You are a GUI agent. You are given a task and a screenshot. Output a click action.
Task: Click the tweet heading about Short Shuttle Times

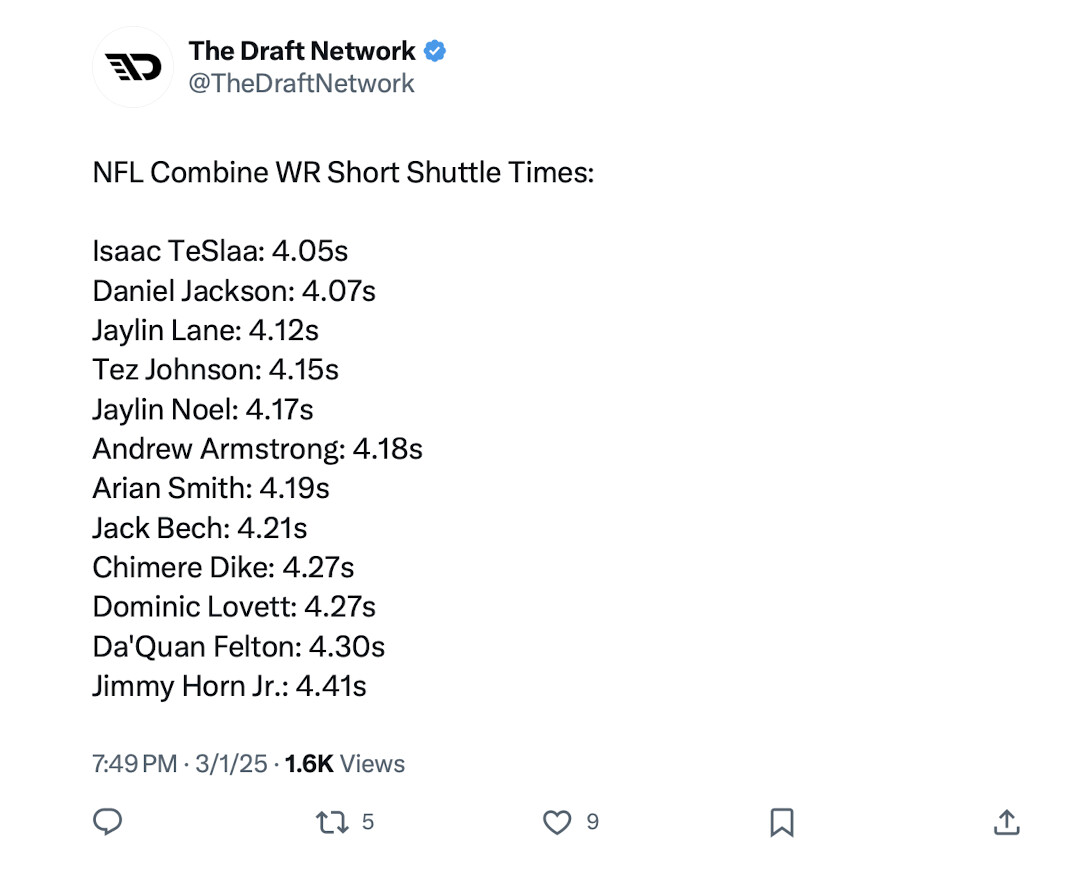343,173
